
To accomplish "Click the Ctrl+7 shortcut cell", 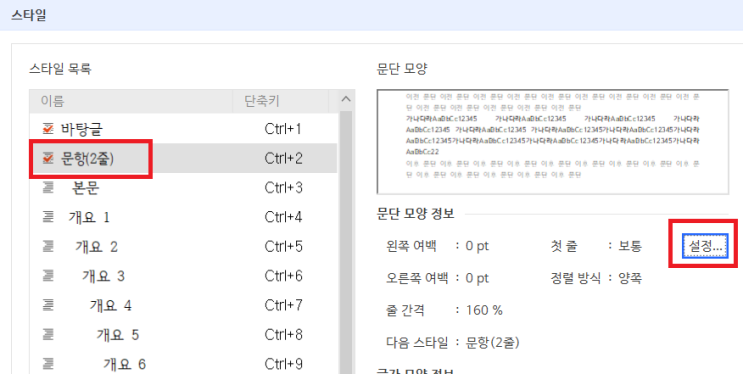I will 283,305.
